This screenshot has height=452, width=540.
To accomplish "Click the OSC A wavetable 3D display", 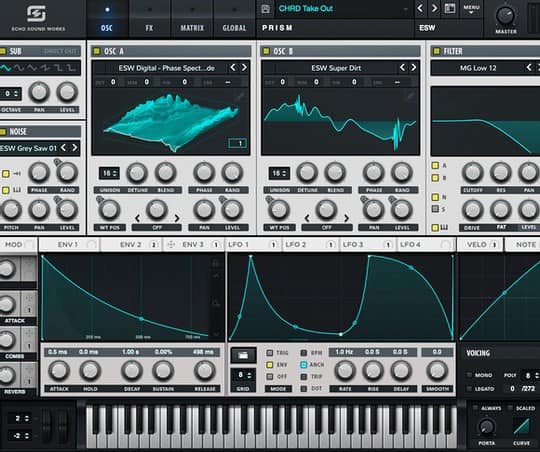I will 171,122.
